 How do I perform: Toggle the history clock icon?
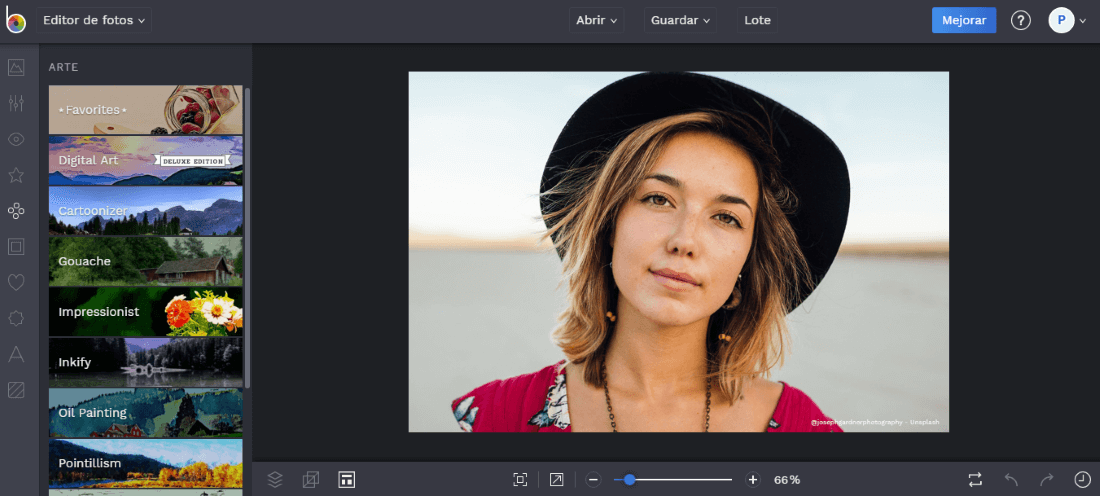click(x=1082, y=480)
